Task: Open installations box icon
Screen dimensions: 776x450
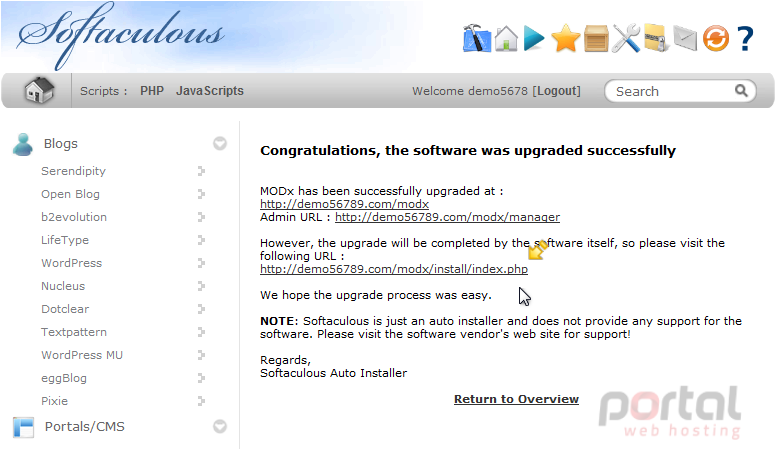Action: coord(596,39)
